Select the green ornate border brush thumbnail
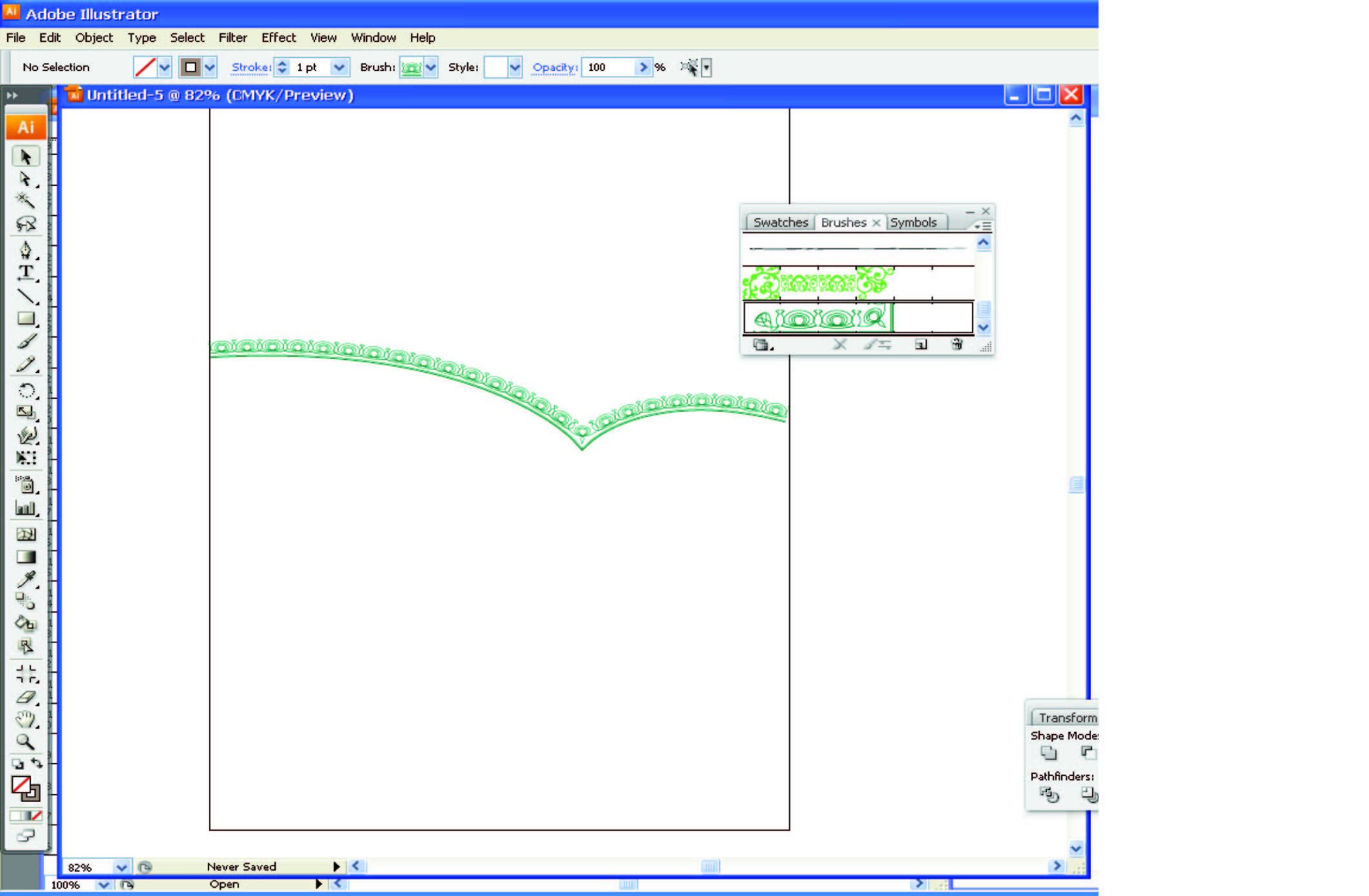This screenshot has height=896, width=1369. 818,283
